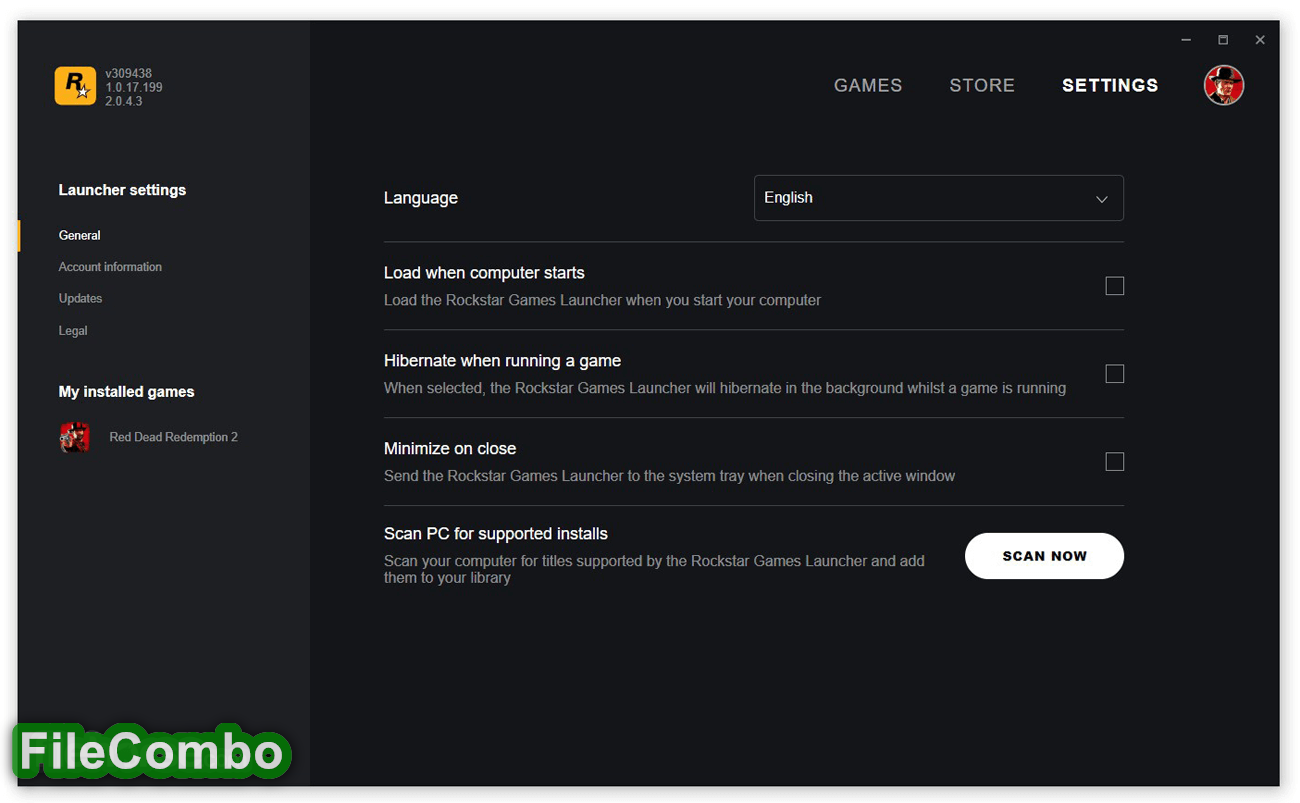This screenshot has height=803, width=1300.
Task: Click the Language label text
Action: click(x=421, y=198)
